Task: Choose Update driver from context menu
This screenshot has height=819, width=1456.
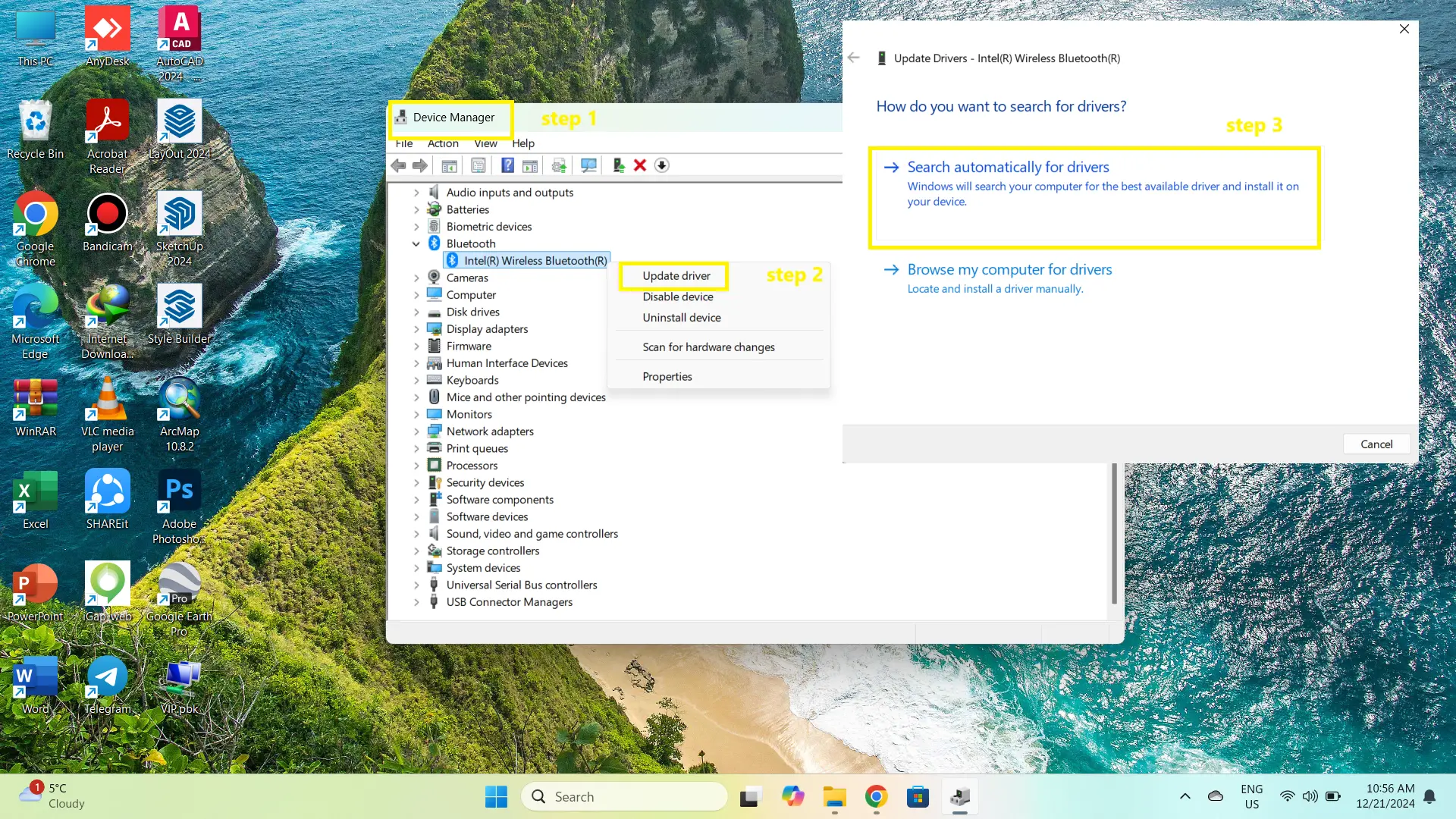Action: coord(676,276)
